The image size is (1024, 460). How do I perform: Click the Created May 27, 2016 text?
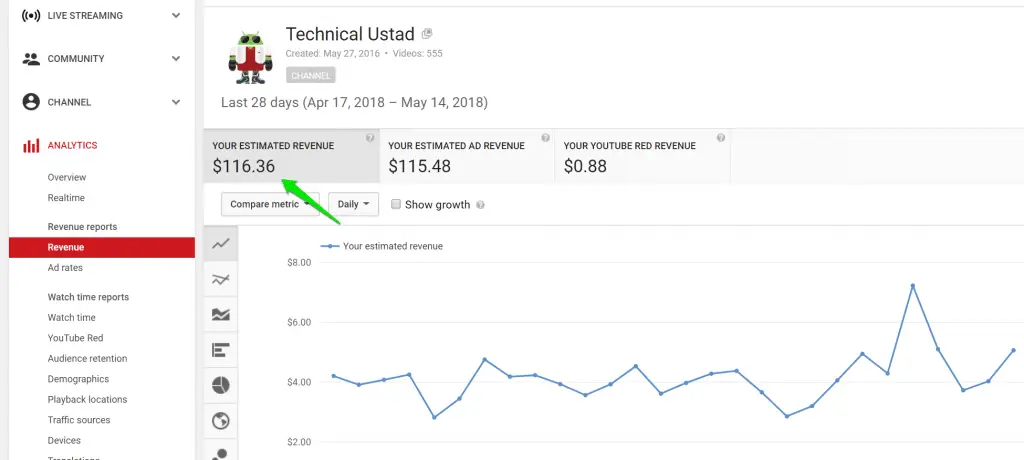point(332,54)
